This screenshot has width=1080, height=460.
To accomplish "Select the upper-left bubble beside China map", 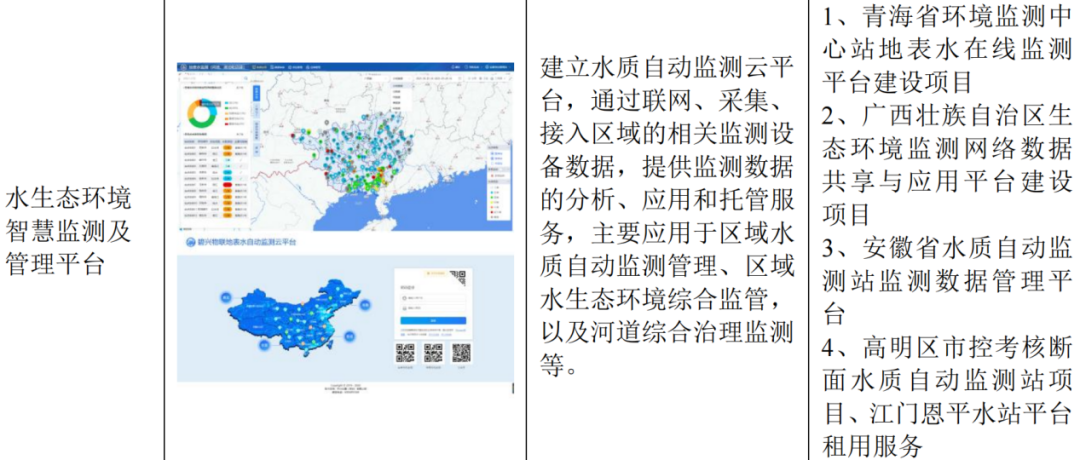I will pos(226,297).
